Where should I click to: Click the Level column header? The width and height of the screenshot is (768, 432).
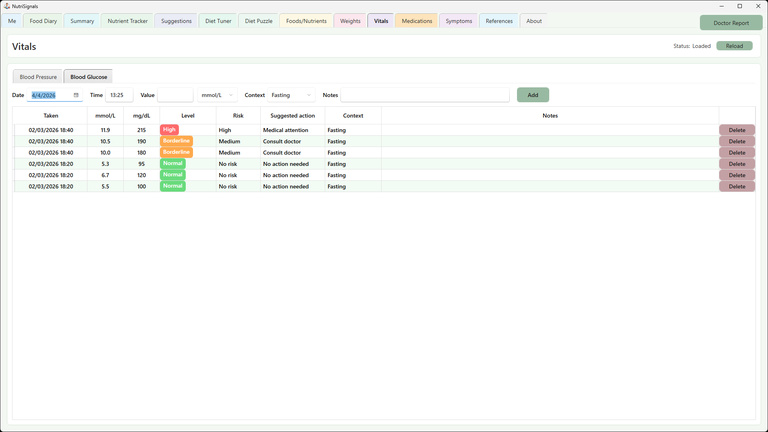tap(188, 116)
